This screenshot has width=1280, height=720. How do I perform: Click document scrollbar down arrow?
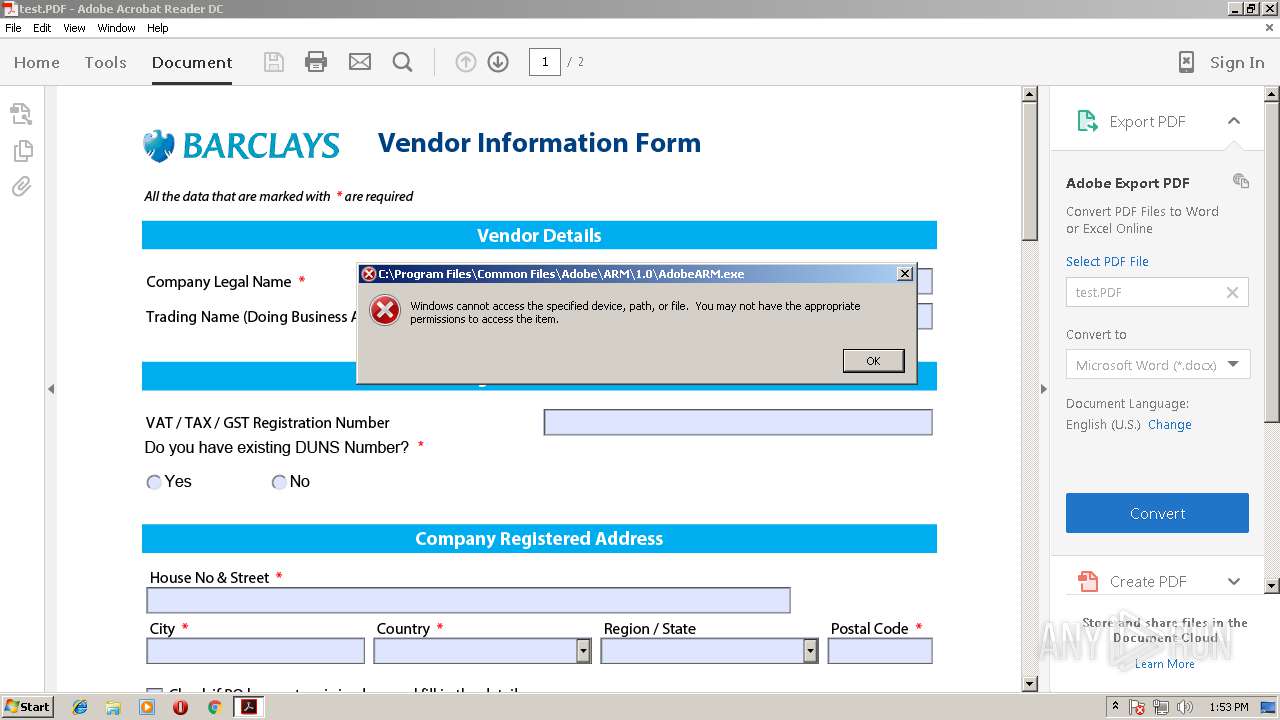(x=1029, y=684)
